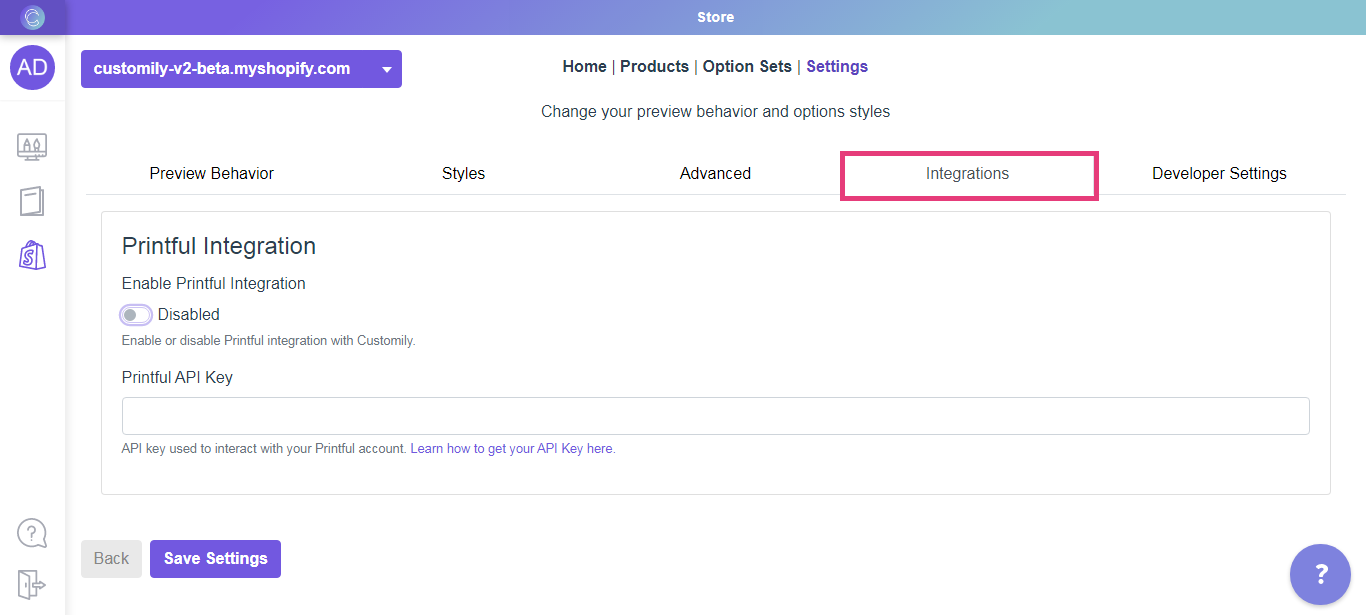Go to Option Sets
Screen dimensions: 1366x615
coord(747,66)
